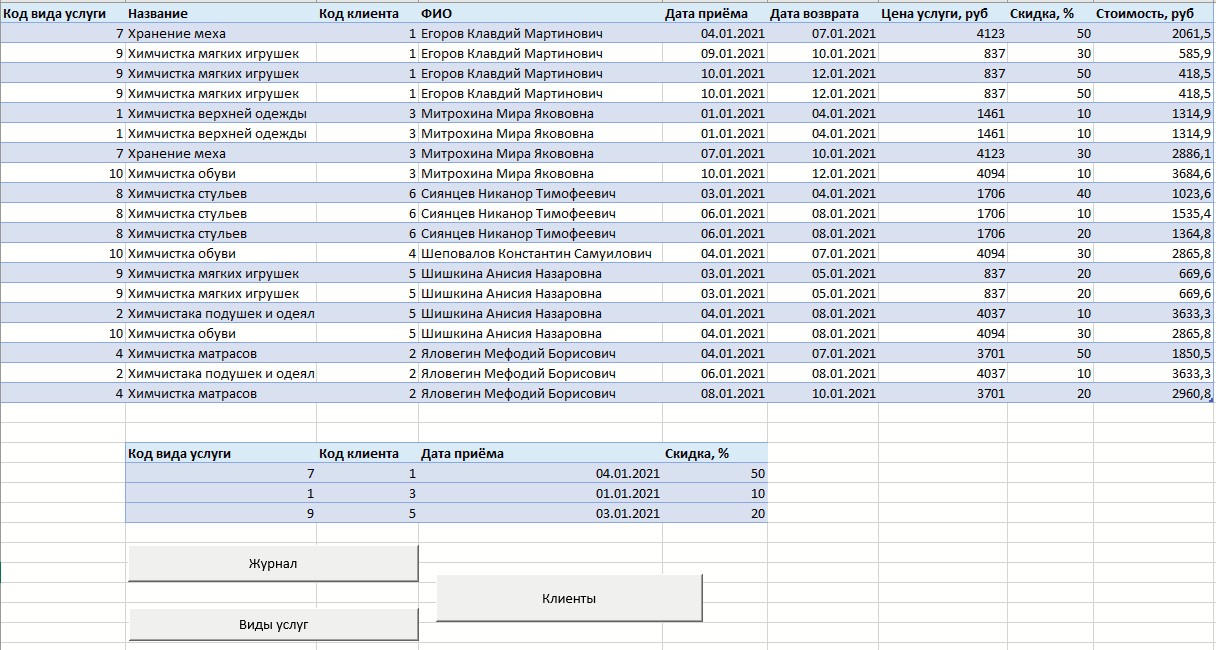Click the Виды услуг button
This screenshot has height=650, width=1216.
273,624
